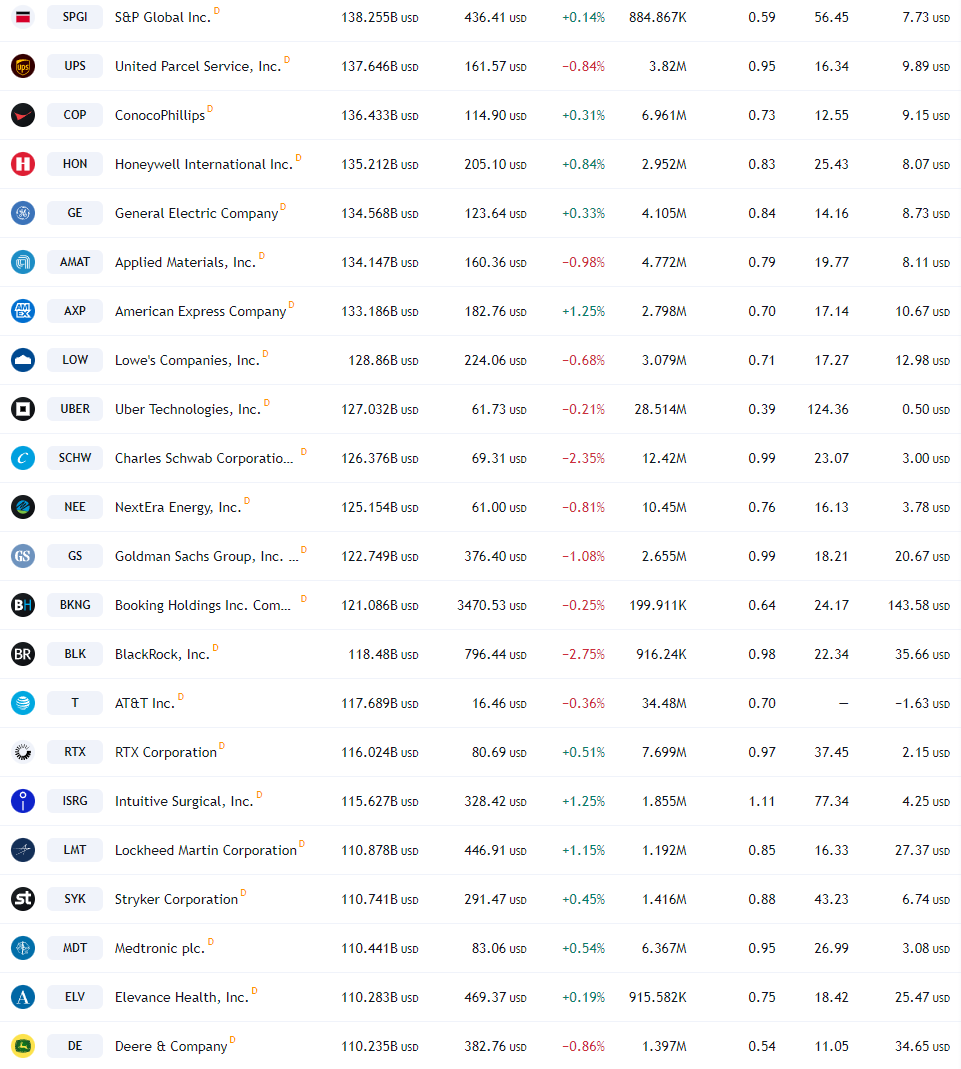Click market cap 138.255B USD

pos(380,18)
